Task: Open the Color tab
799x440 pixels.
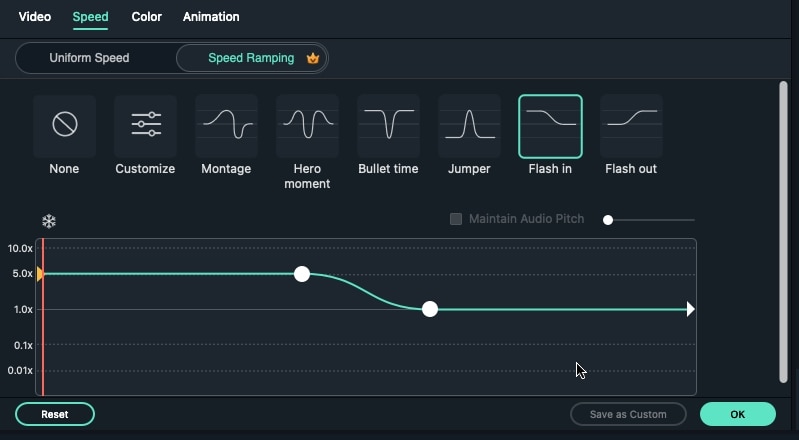Action: pyautogui.click(x=146, y=17)
